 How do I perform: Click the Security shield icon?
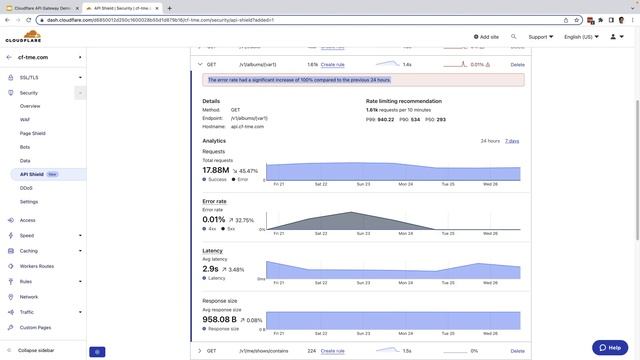[11, 93]
